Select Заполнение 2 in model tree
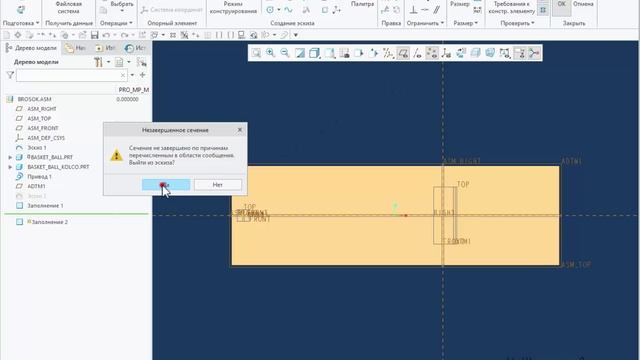This screenshot has width=640, height=360. [50, 222]
